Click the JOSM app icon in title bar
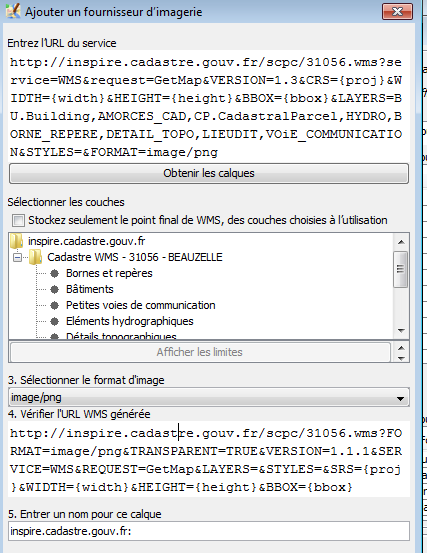427x553 pixels. [x=13, y=11]
